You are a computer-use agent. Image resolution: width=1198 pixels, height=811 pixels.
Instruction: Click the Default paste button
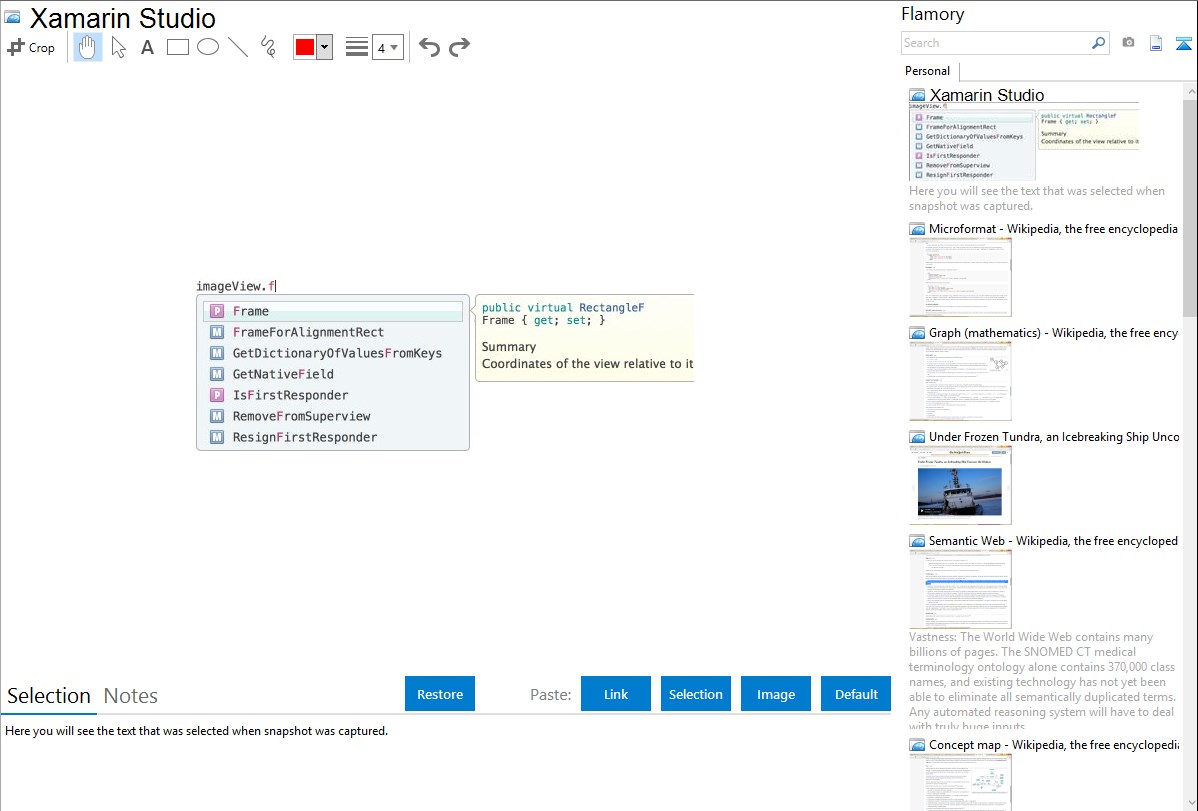(856, 694)
